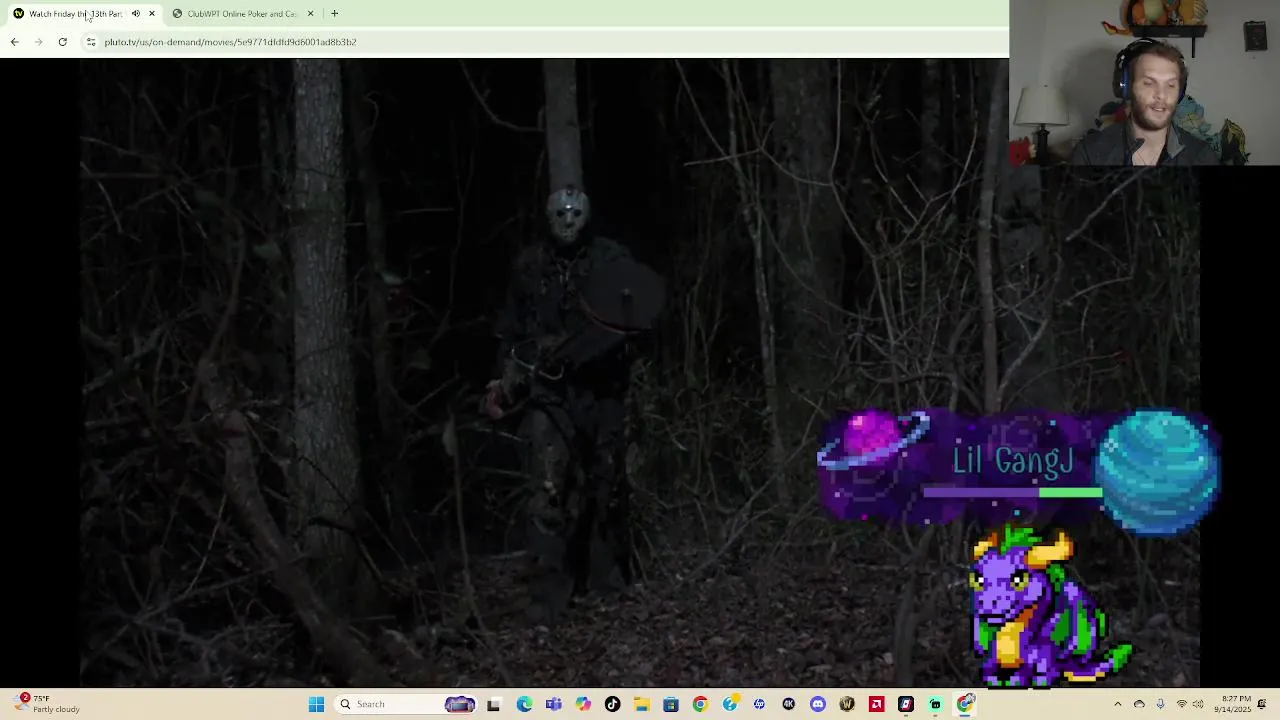Open network Wi-Fi settings in tray
Viewport: 1280px width, 720px height.
(x=1181, y=704)
